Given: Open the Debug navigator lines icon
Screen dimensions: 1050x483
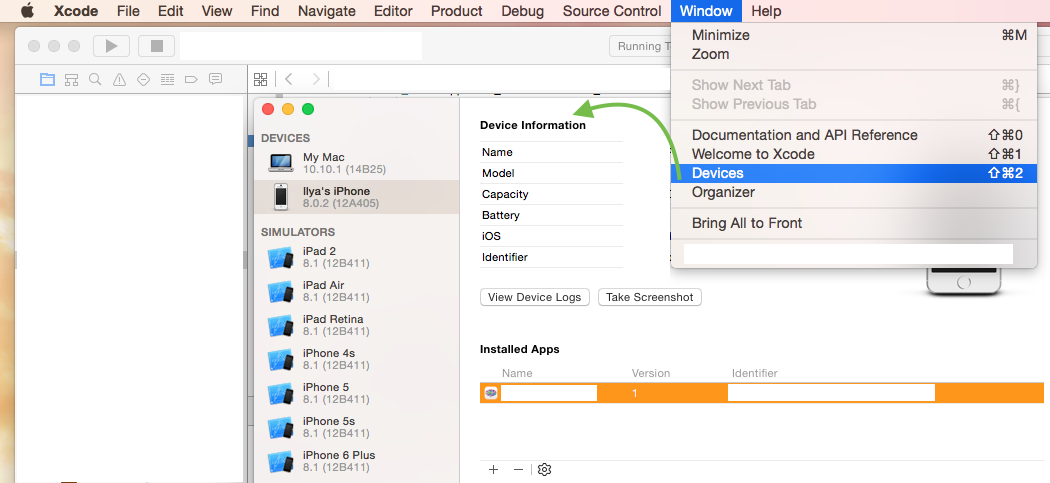Looking at the screenshot, I should point(167,80).
